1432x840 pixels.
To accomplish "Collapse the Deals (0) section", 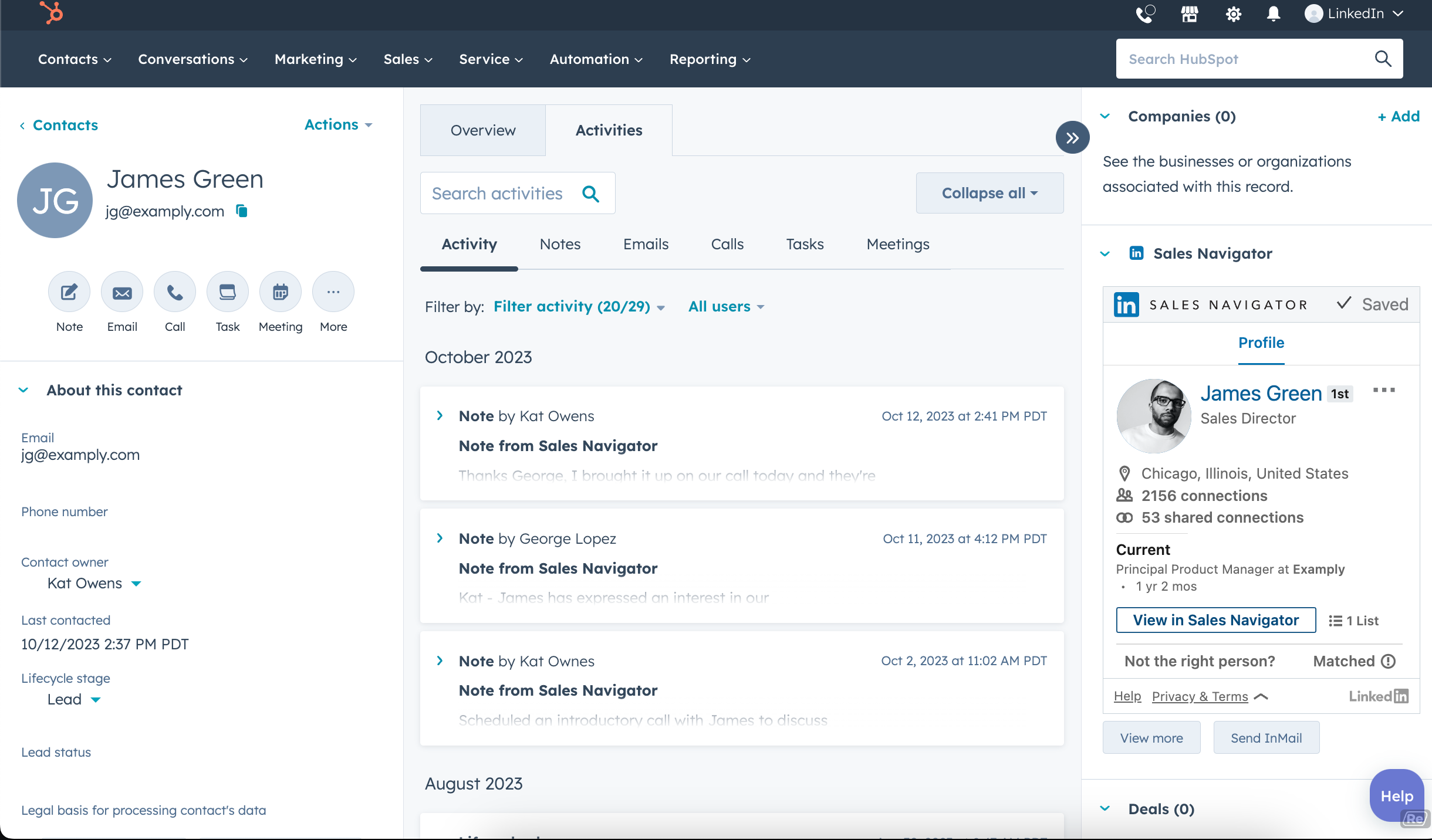I will click(x=1105, y=808).
